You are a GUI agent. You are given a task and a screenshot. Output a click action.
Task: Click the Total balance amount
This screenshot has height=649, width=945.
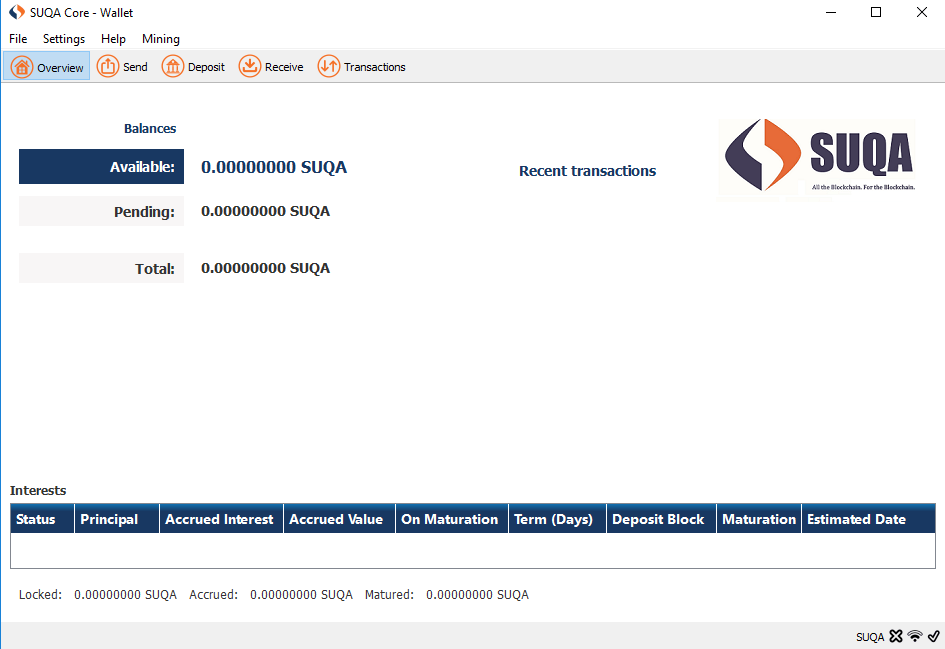click(265, 268)
